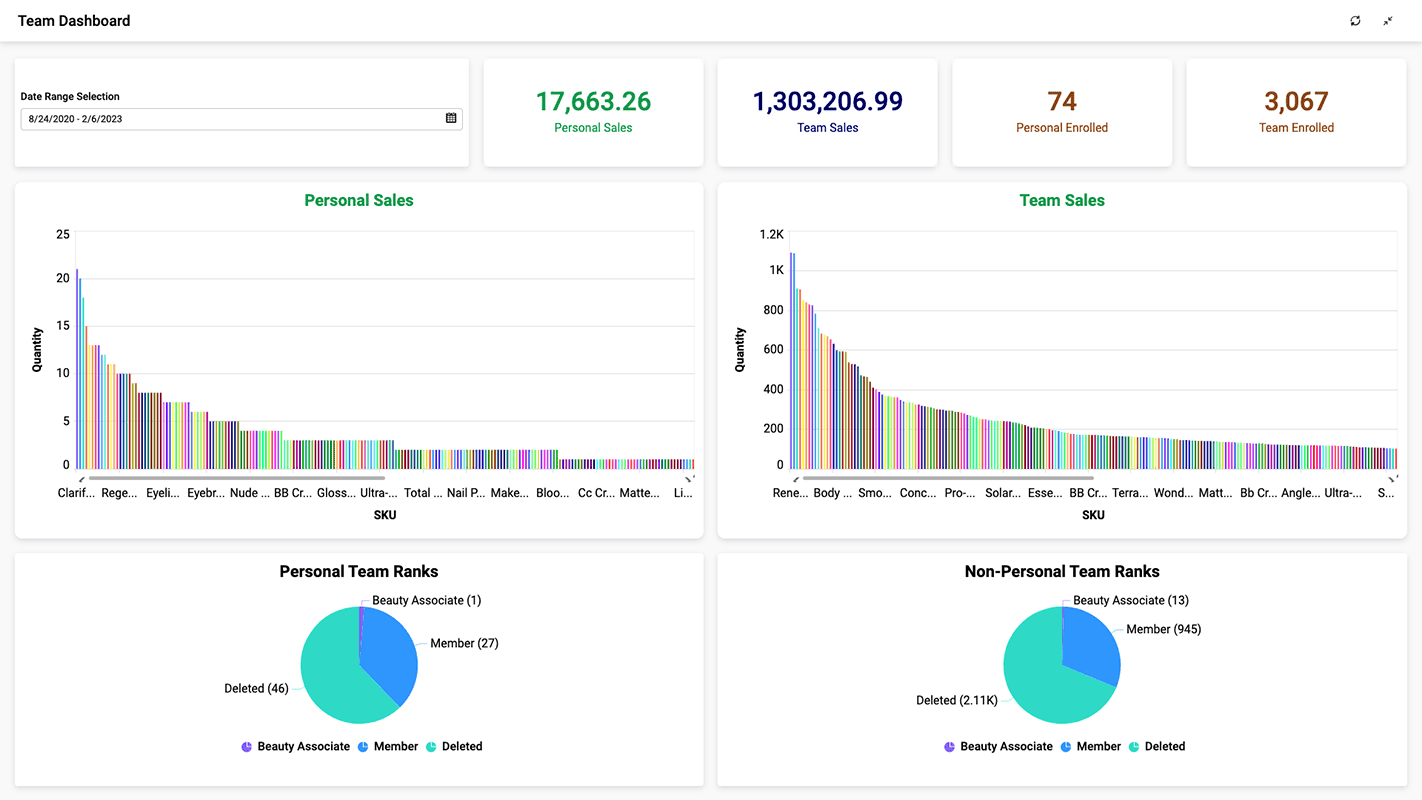Click "Rene..." SKU label in Team Sales chart
Screen dimensions: 1422x800
click(790, 493)
